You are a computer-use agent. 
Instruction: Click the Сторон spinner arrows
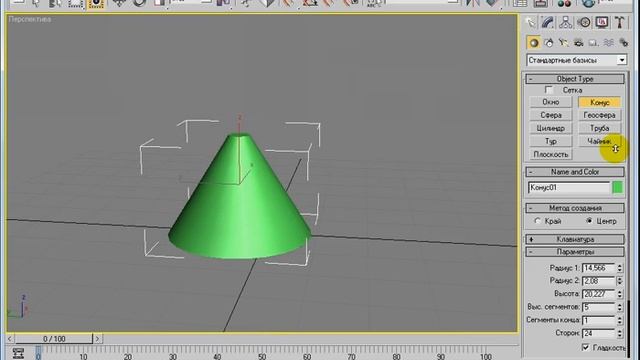(620, 333)
